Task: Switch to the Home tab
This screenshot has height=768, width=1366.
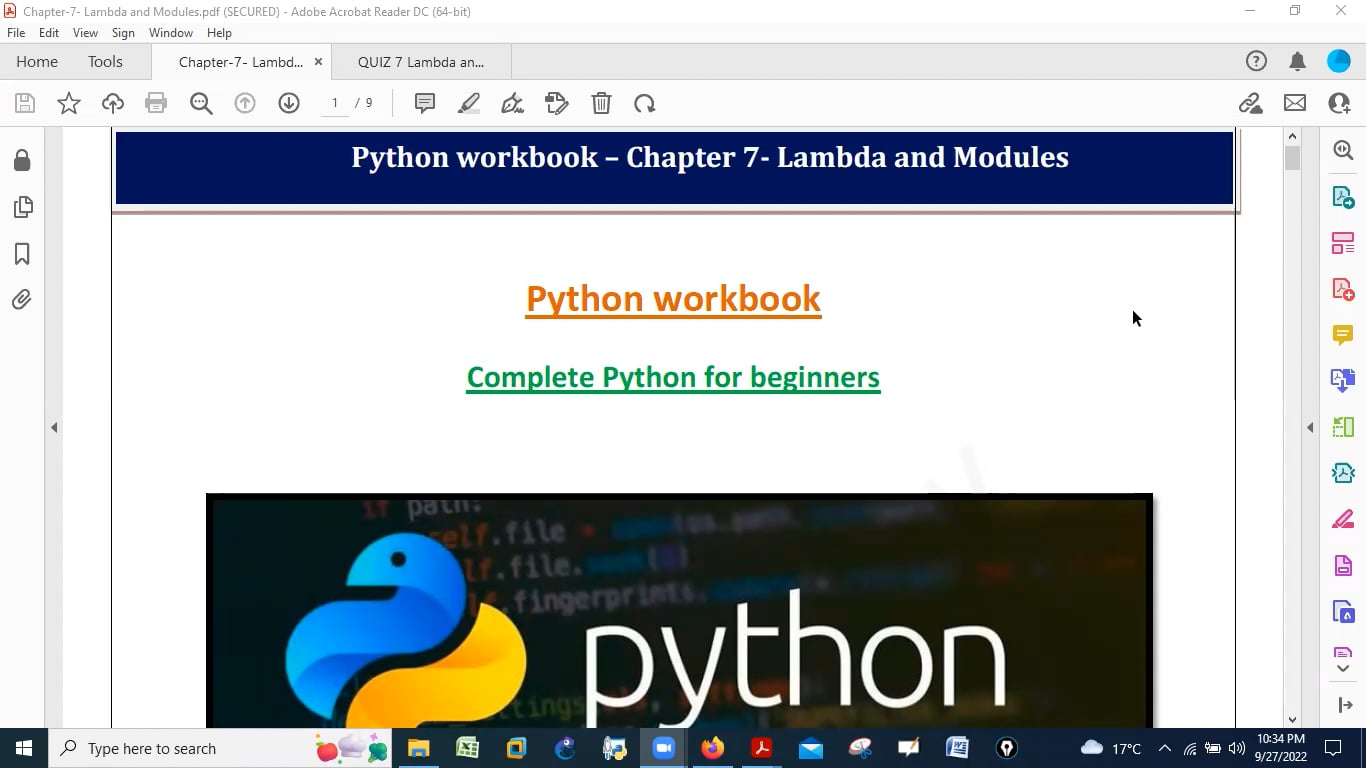Action: point(37,61)
